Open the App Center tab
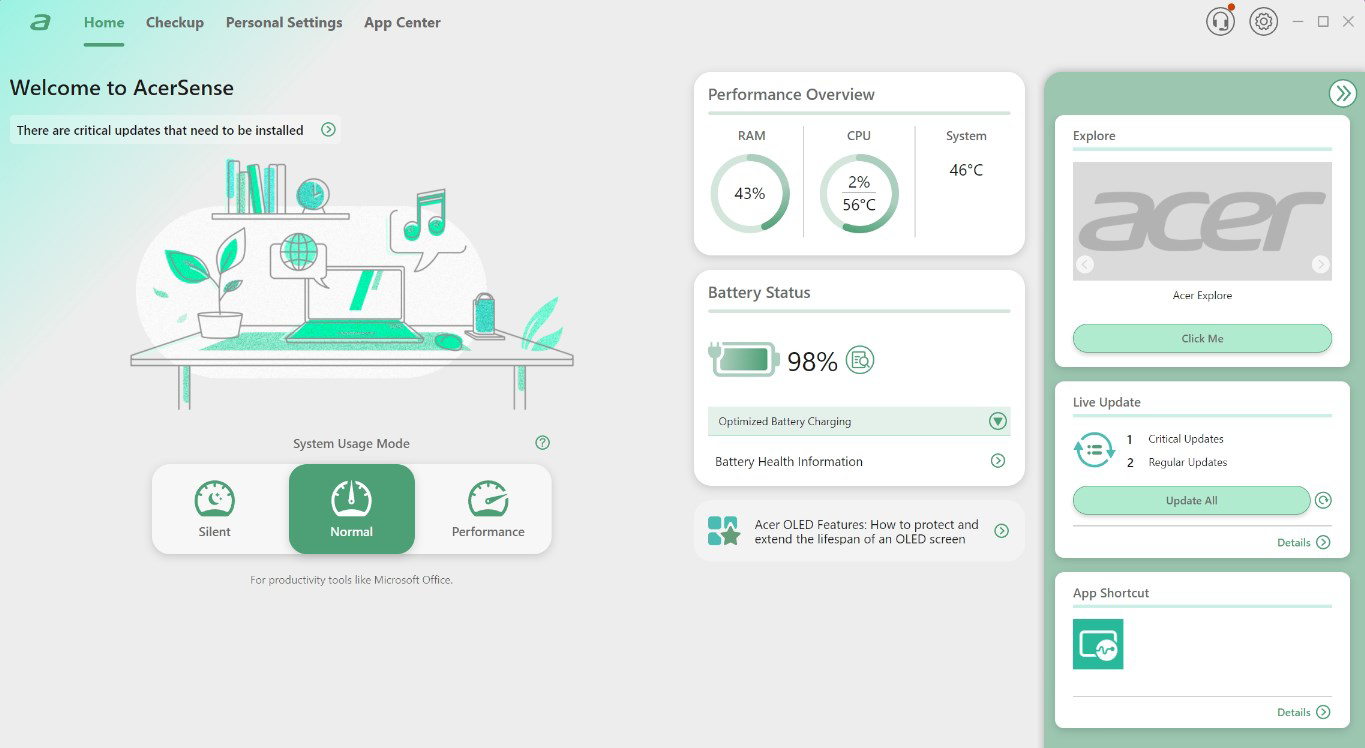 402,22
